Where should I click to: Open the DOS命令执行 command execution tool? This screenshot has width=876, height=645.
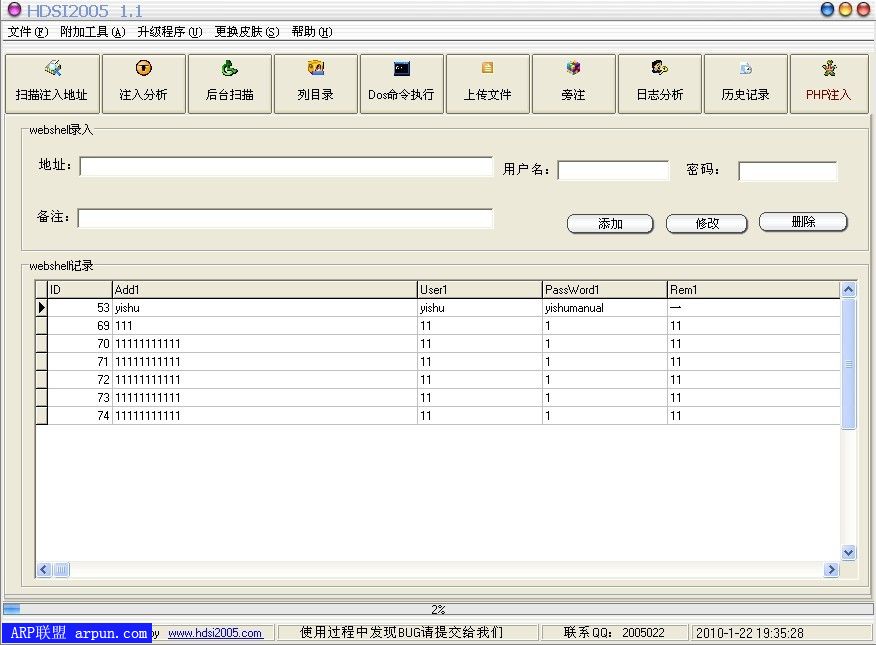pos(402,83)
